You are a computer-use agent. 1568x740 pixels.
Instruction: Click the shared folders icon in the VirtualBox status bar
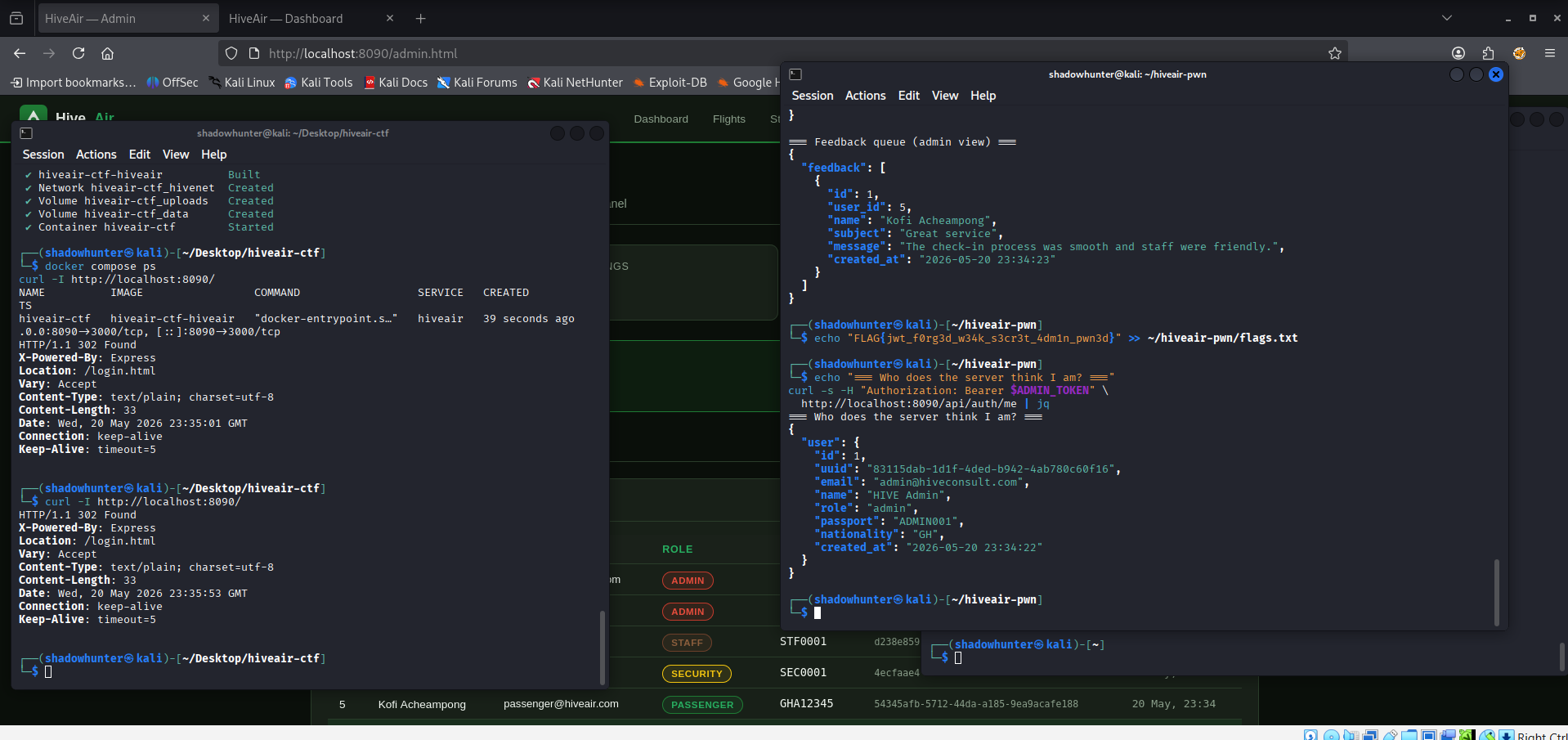pyautogui.click(x=1409, y=735)
